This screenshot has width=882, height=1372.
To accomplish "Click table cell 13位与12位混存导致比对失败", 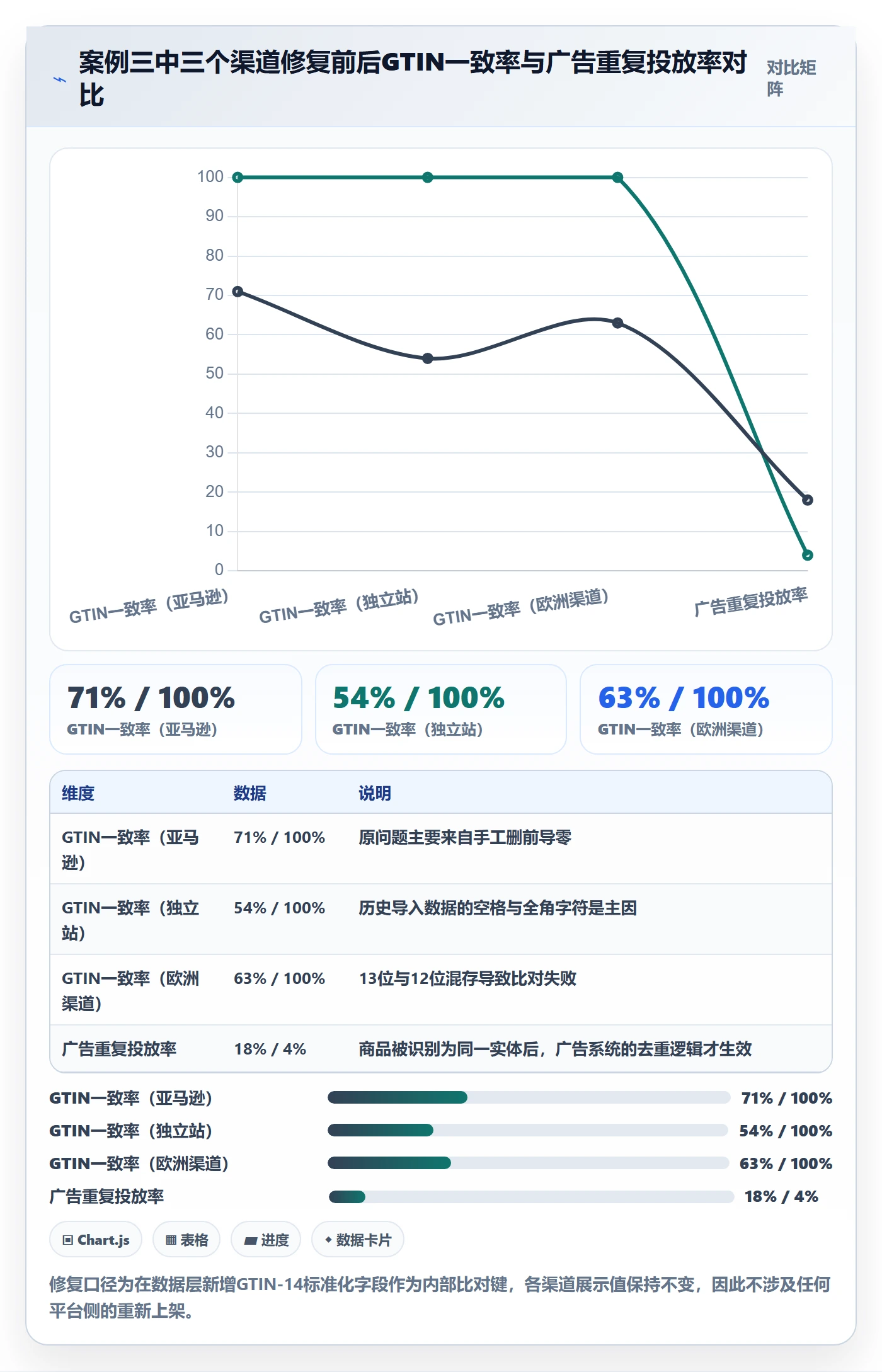I will (x=467, y=978).
